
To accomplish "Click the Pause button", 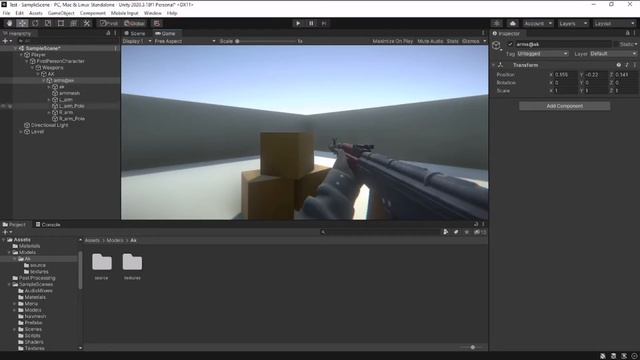I will 311,23.
